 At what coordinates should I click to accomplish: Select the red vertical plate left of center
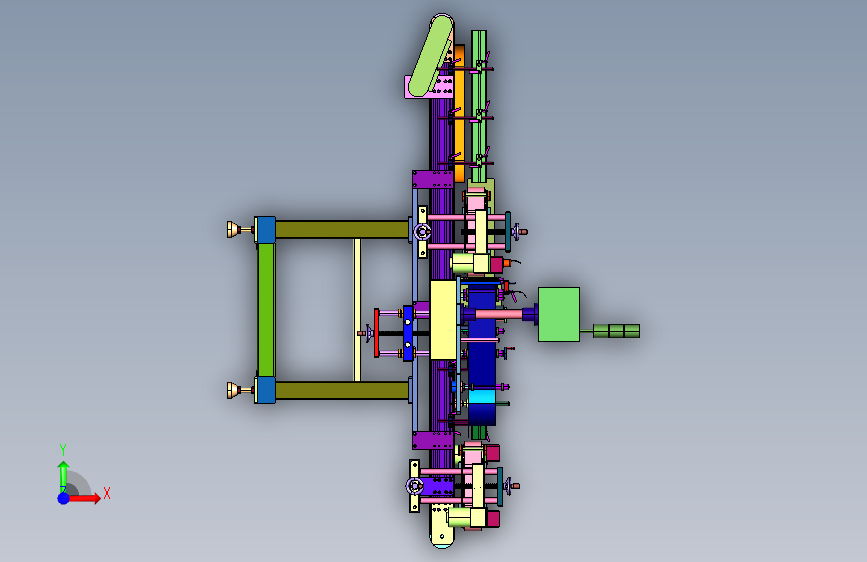[377, 333]
